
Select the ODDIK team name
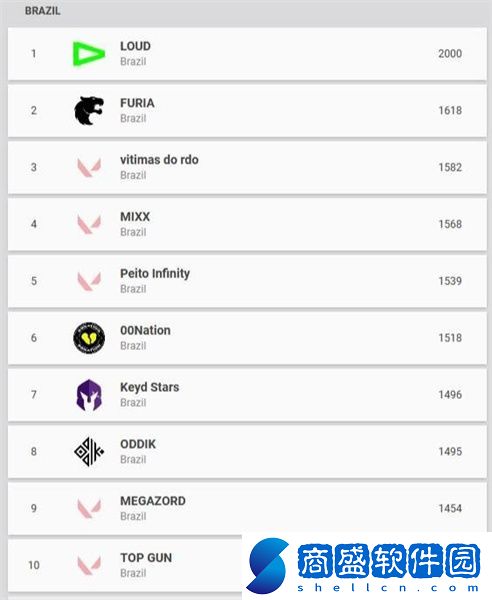[x=138, y=444]
